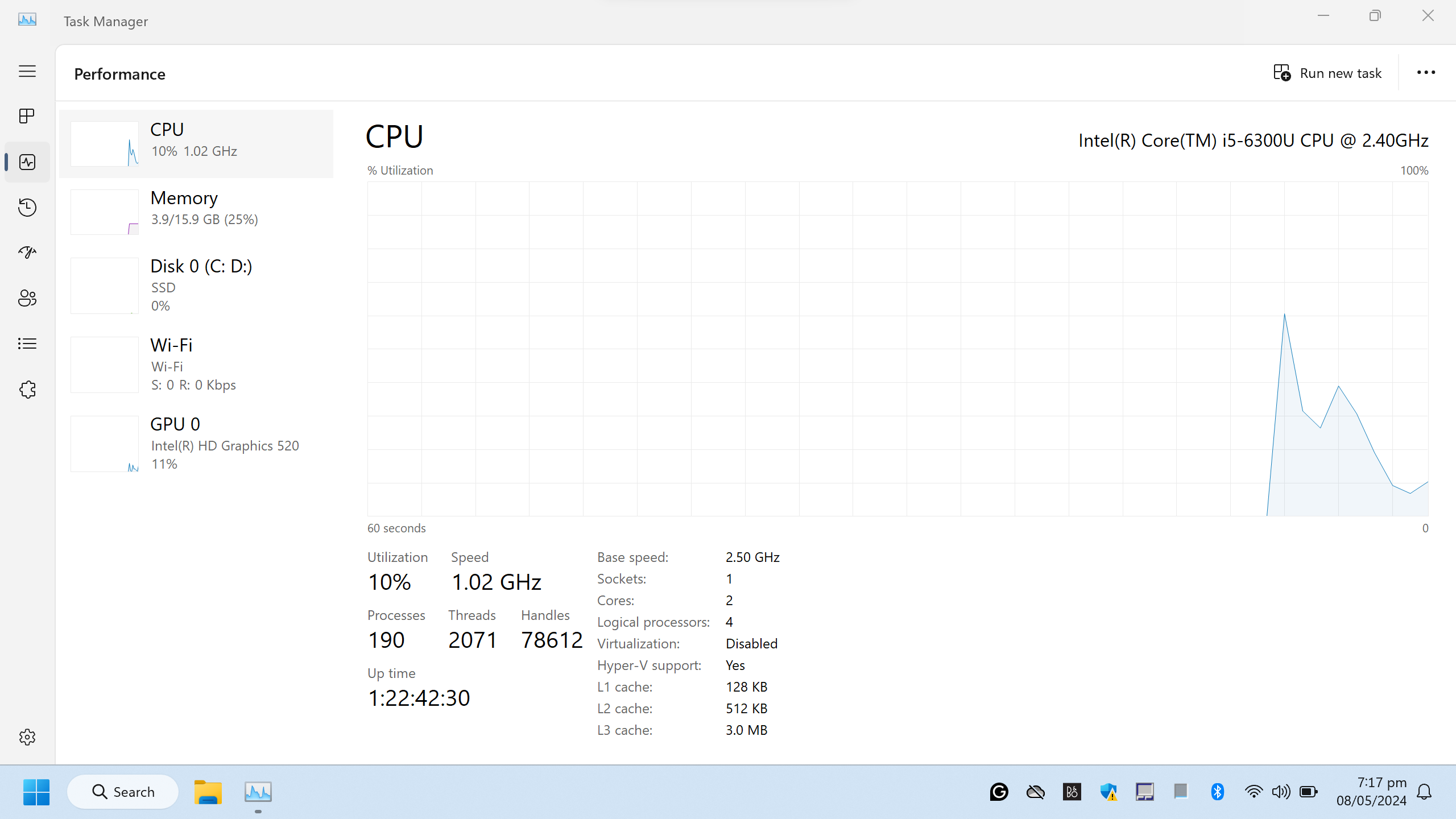Screen dimensions: 1456x819
Task: Click the B&O audio tray icon
Action: tap(1072, 792)
